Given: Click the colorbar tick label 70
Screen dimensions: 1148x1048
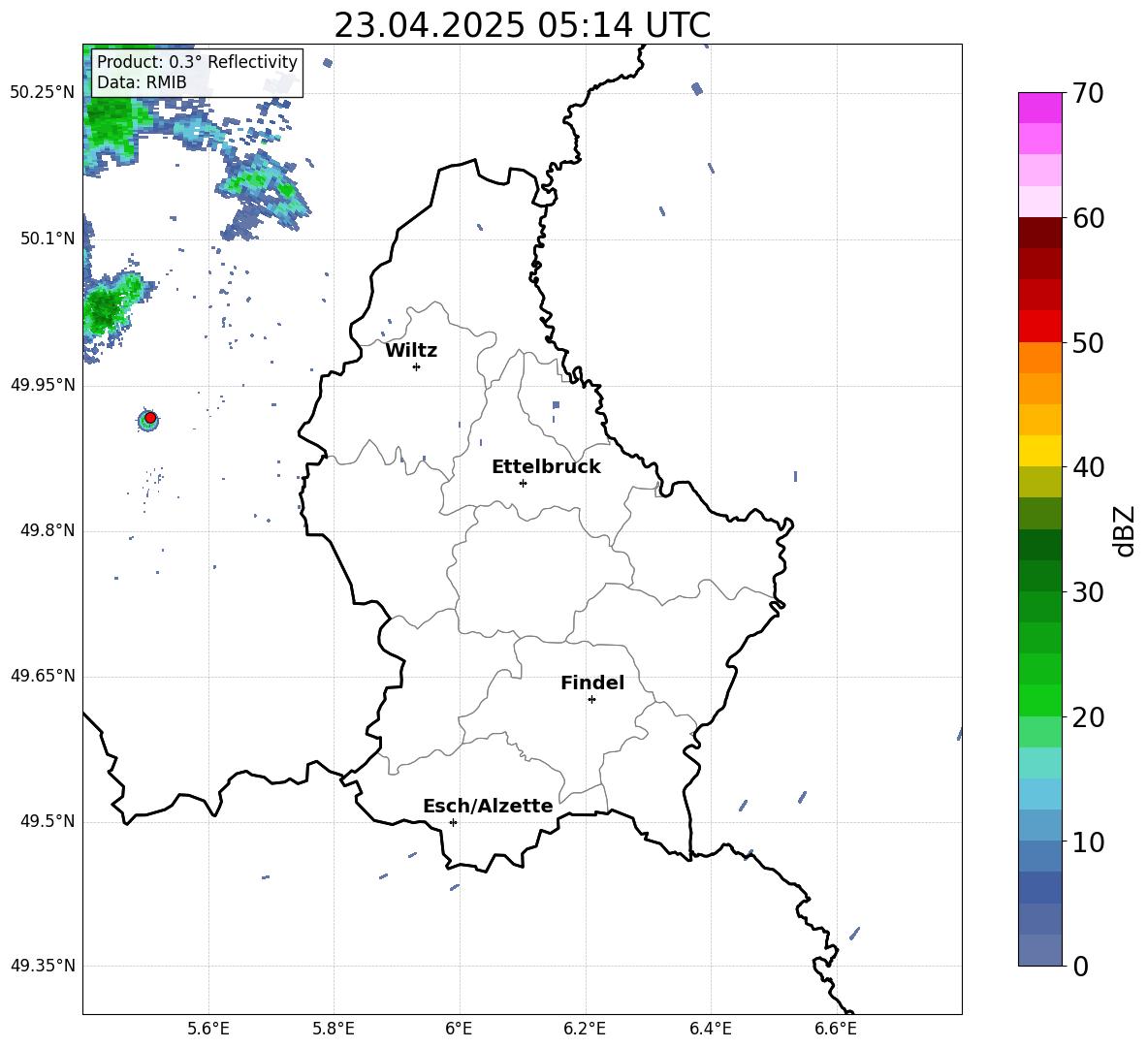Looking at the screenshot, I should pos(1088,93).
